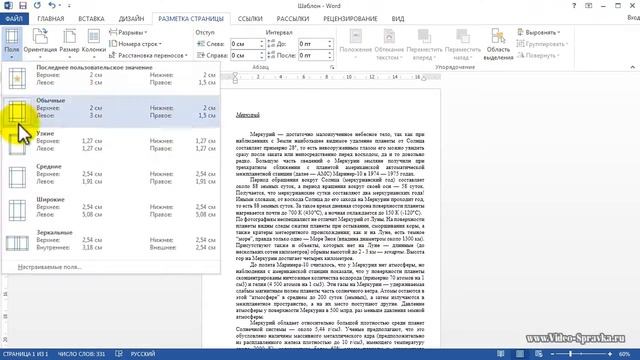This screenshot has width=640, height=360.
Task: Expand the Номера строк dropdown
Action: [x=136, y=44]
